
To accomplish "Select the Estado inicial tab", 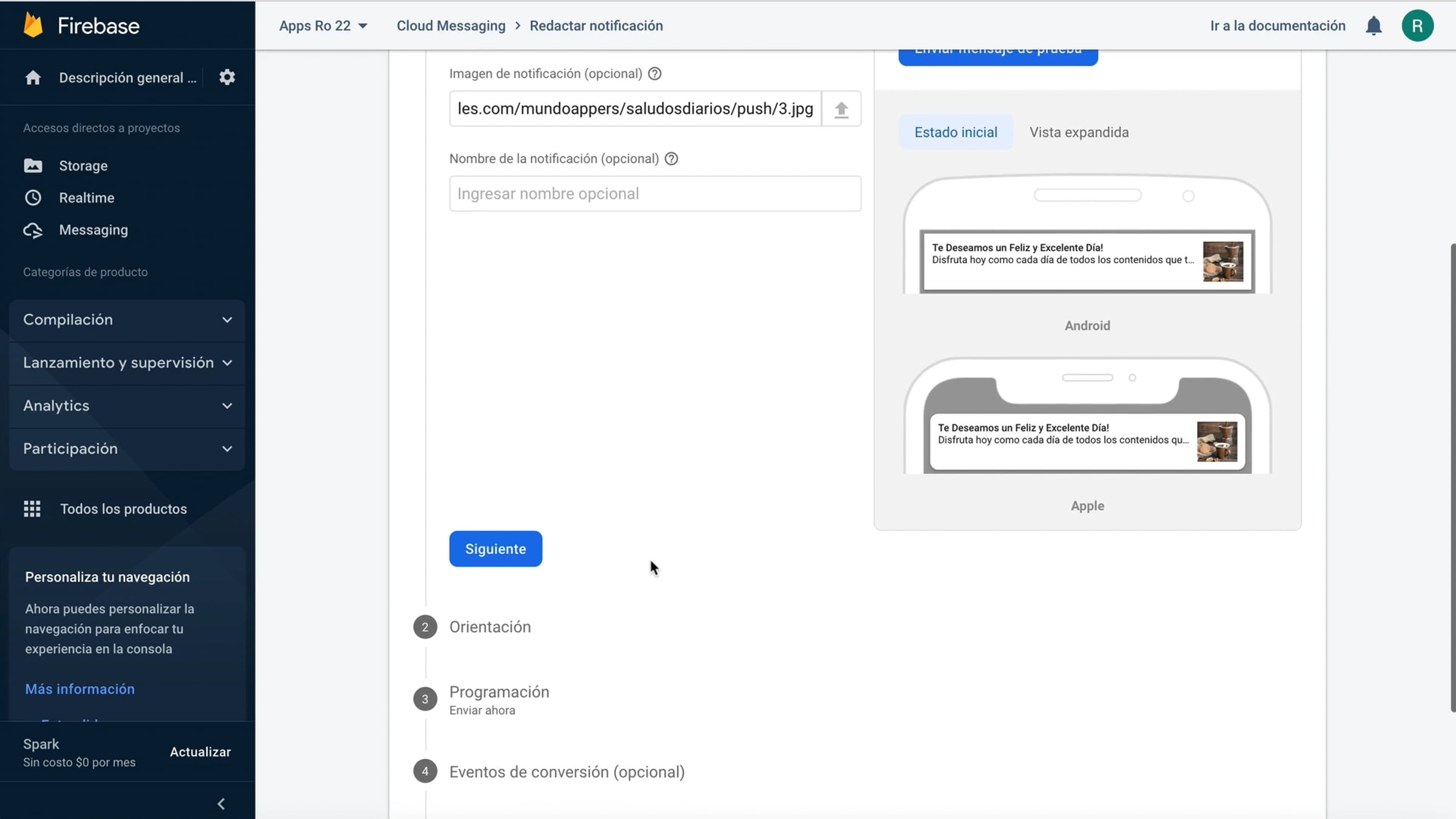I will (955, 132).
